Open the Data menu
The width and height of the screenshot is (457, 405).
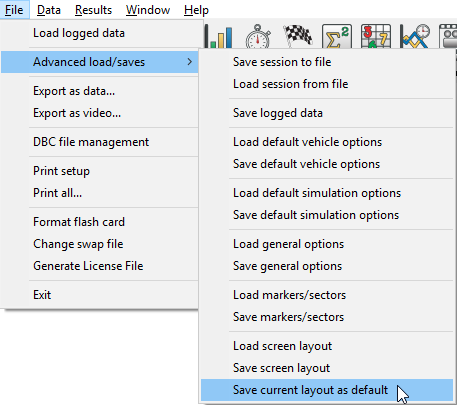(49, 10)
